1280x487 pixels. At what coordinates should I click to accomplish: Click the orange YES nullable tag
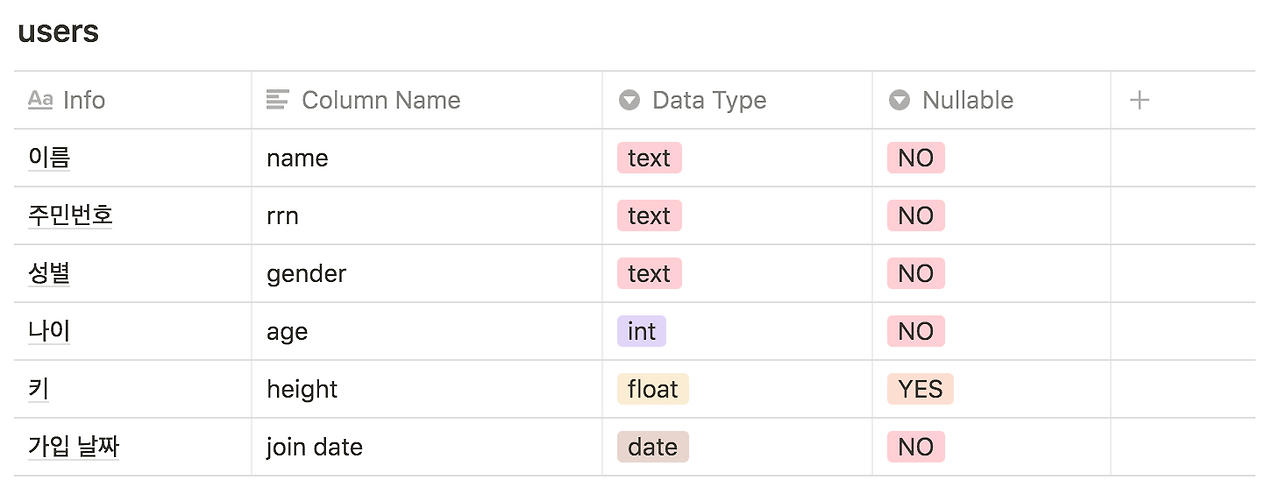click(x=920, y=389)
